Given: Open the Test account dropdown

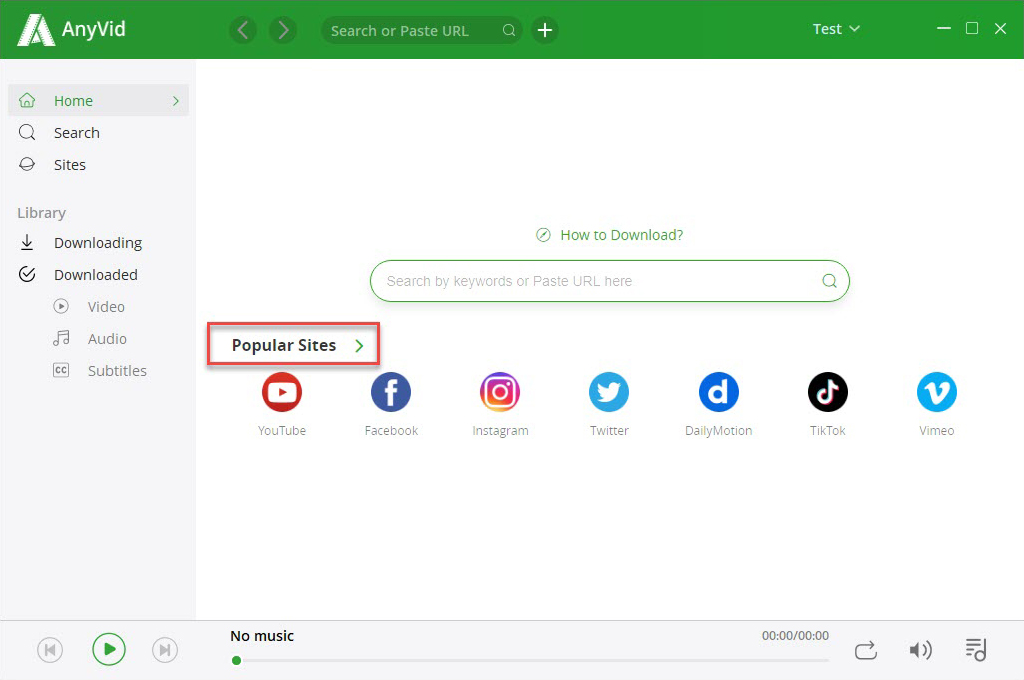Looking at the screenshot, I should click(x=836, y=29).
